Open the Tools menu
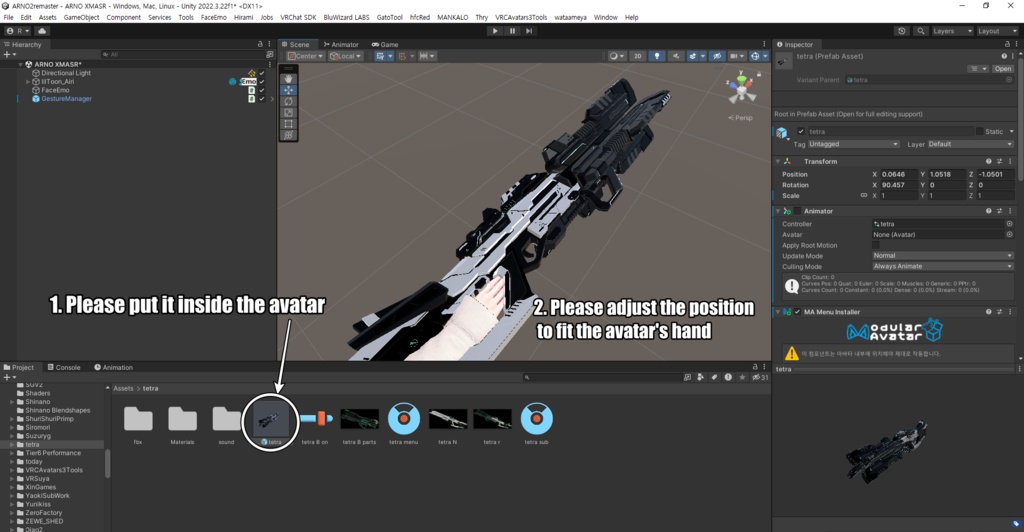 click(x=186, y=18)
